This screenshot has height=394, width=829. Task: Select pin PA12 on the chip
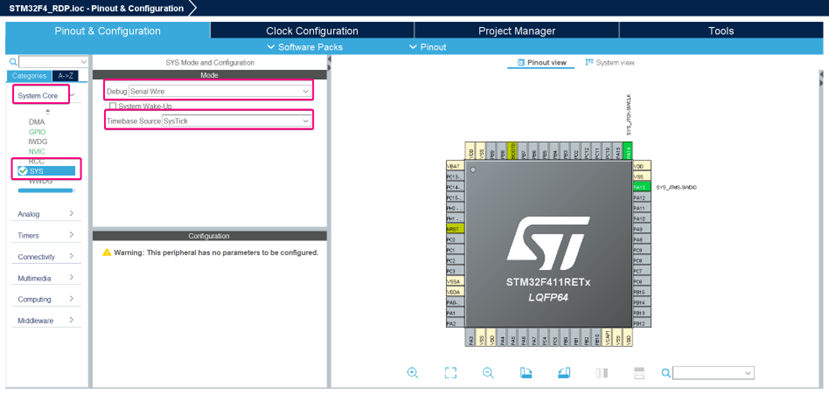[641, 197]
